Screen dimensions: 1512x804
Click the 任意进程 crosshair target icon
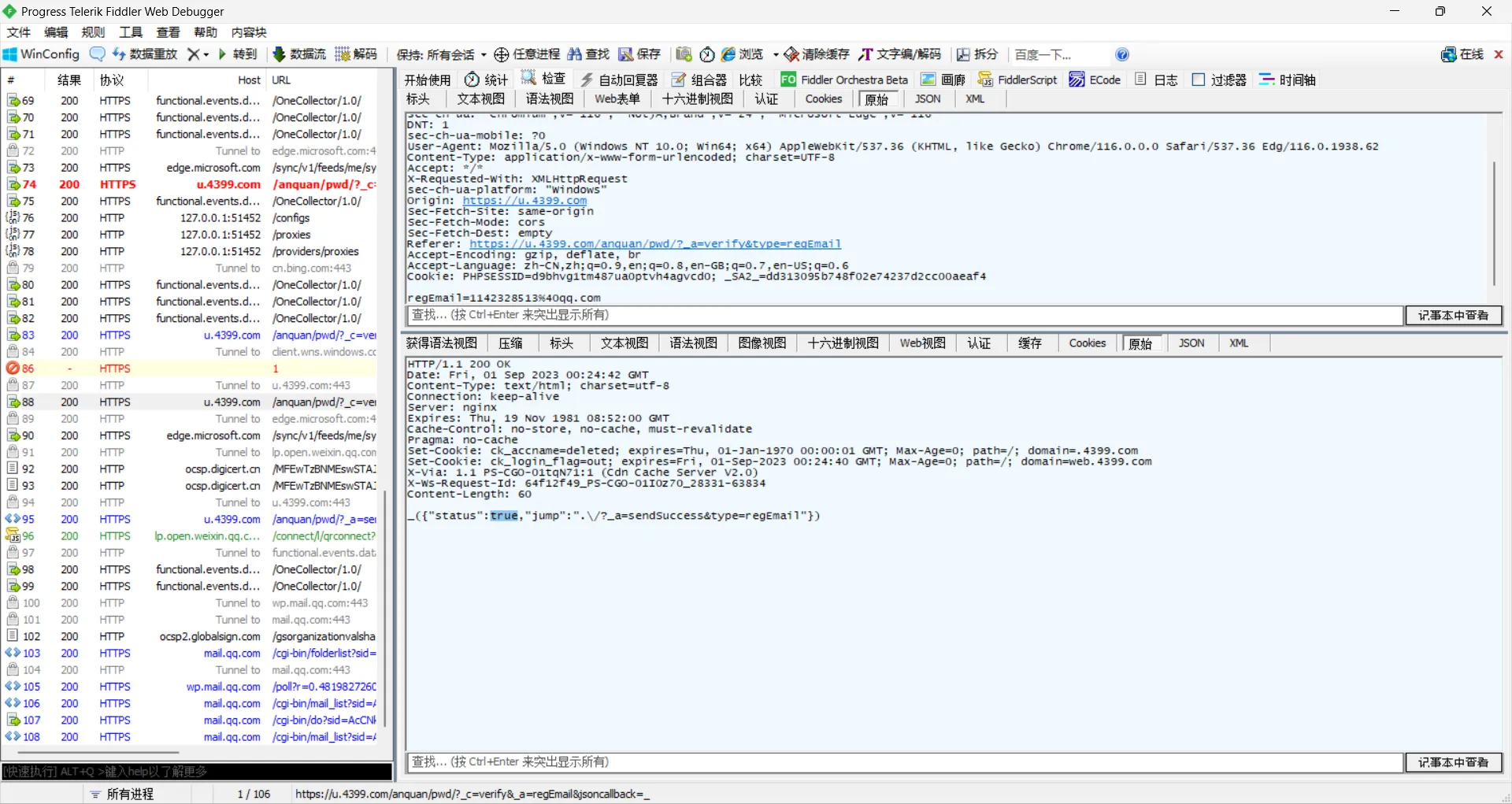click(501, 54)
